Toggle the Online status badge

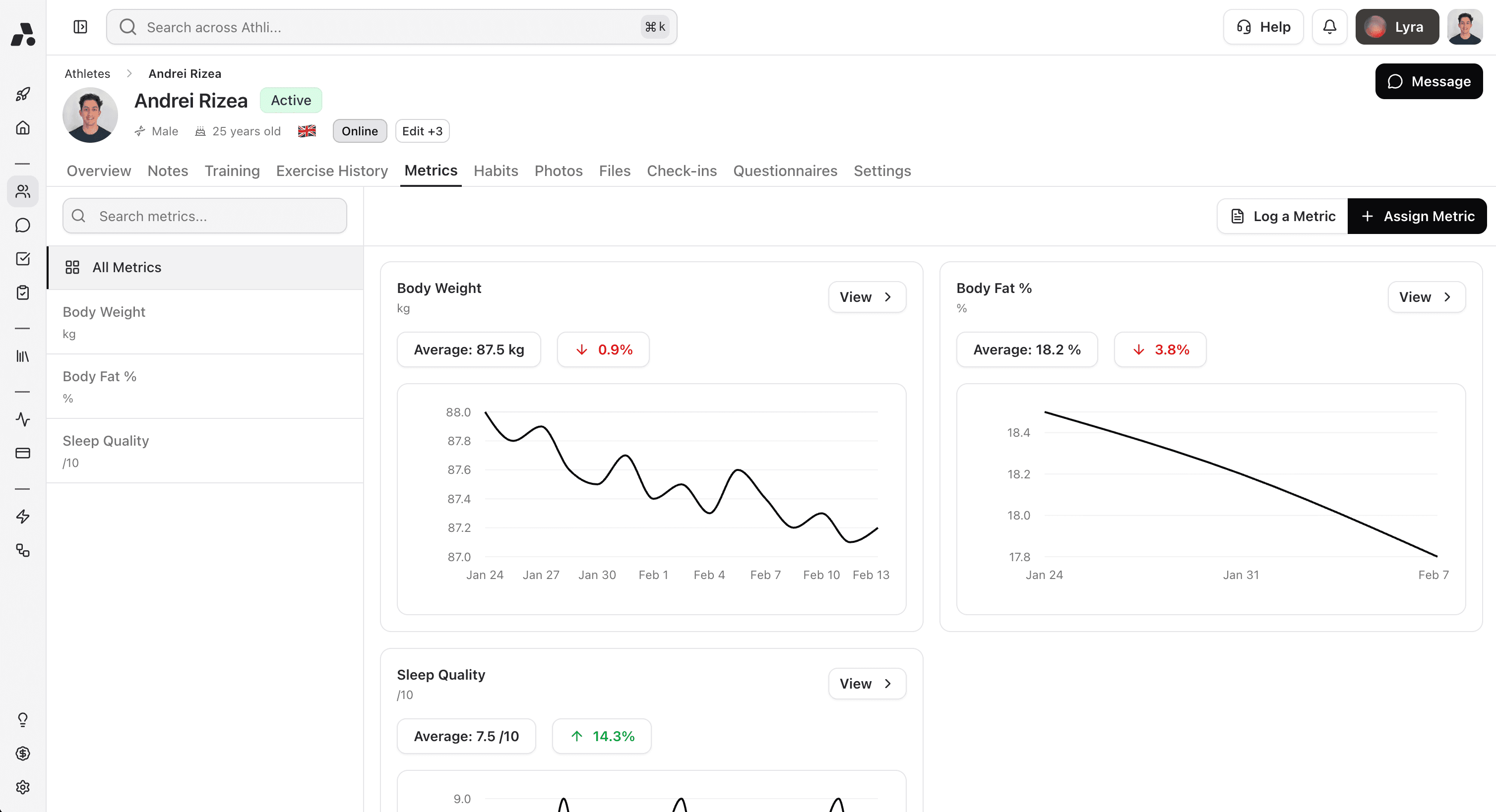pyautogui.click(x=359, y=130)
